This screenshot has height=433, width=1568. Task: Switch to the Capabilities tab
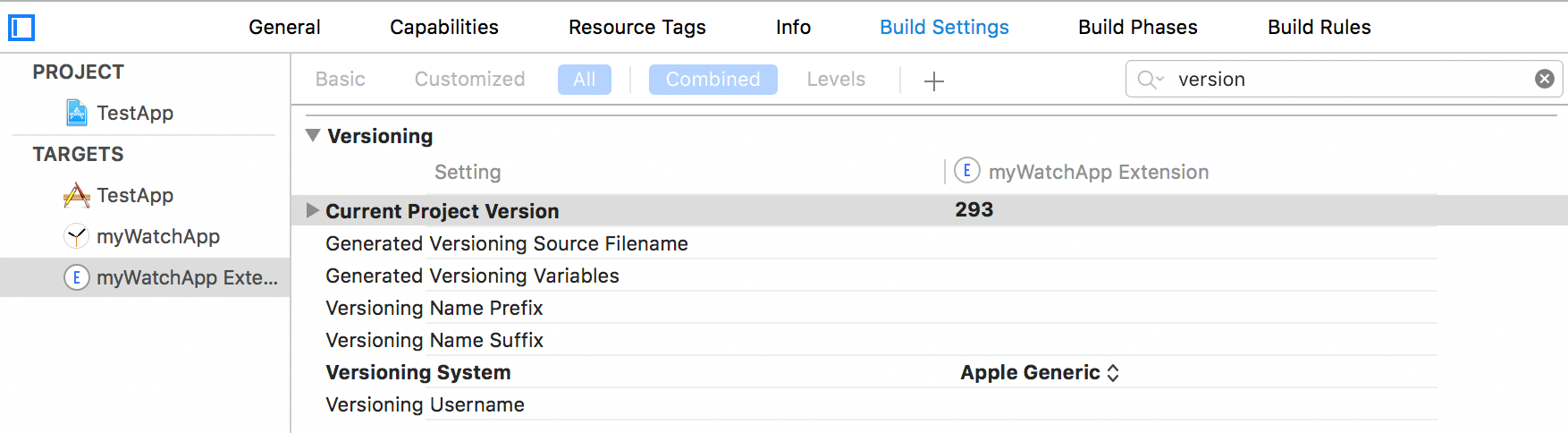pos(443,27)
